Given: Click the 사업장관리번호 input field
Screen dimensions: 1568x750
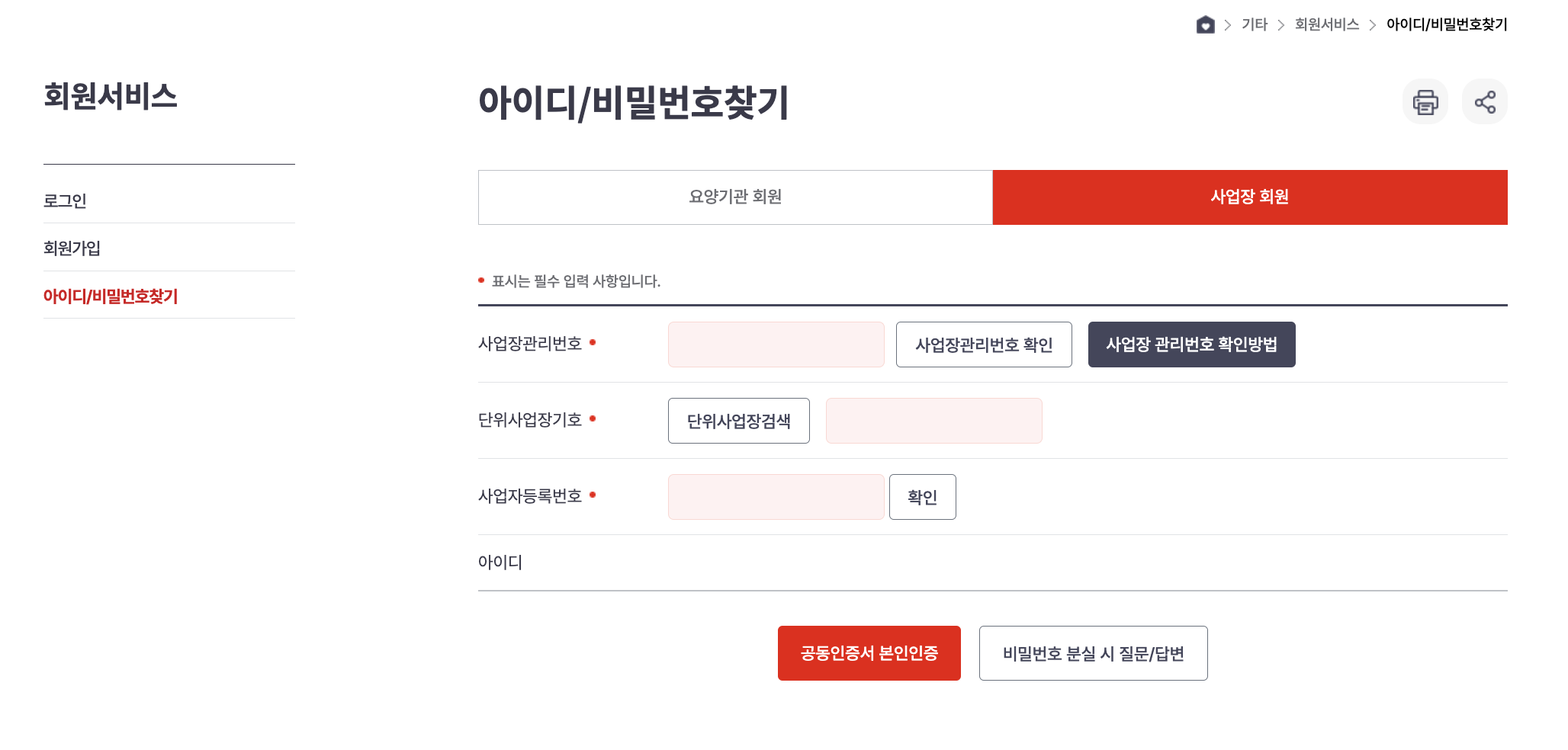Looking at the screenshot, I should 776,345.
